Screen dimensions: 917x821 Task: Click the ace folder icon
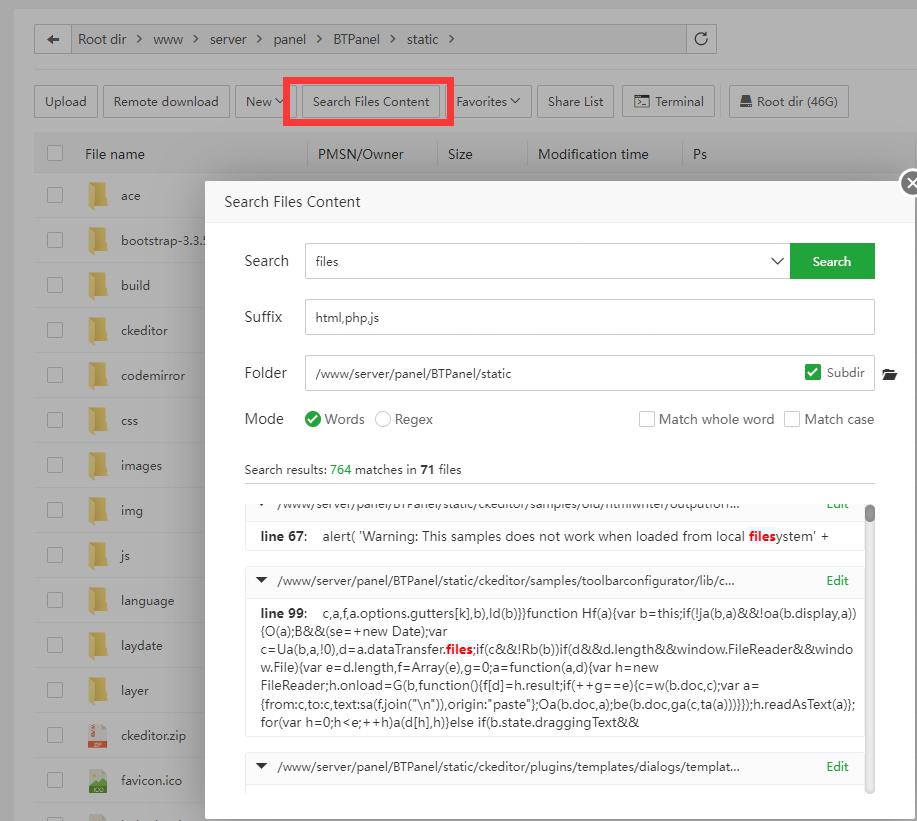tap(97, 196)
